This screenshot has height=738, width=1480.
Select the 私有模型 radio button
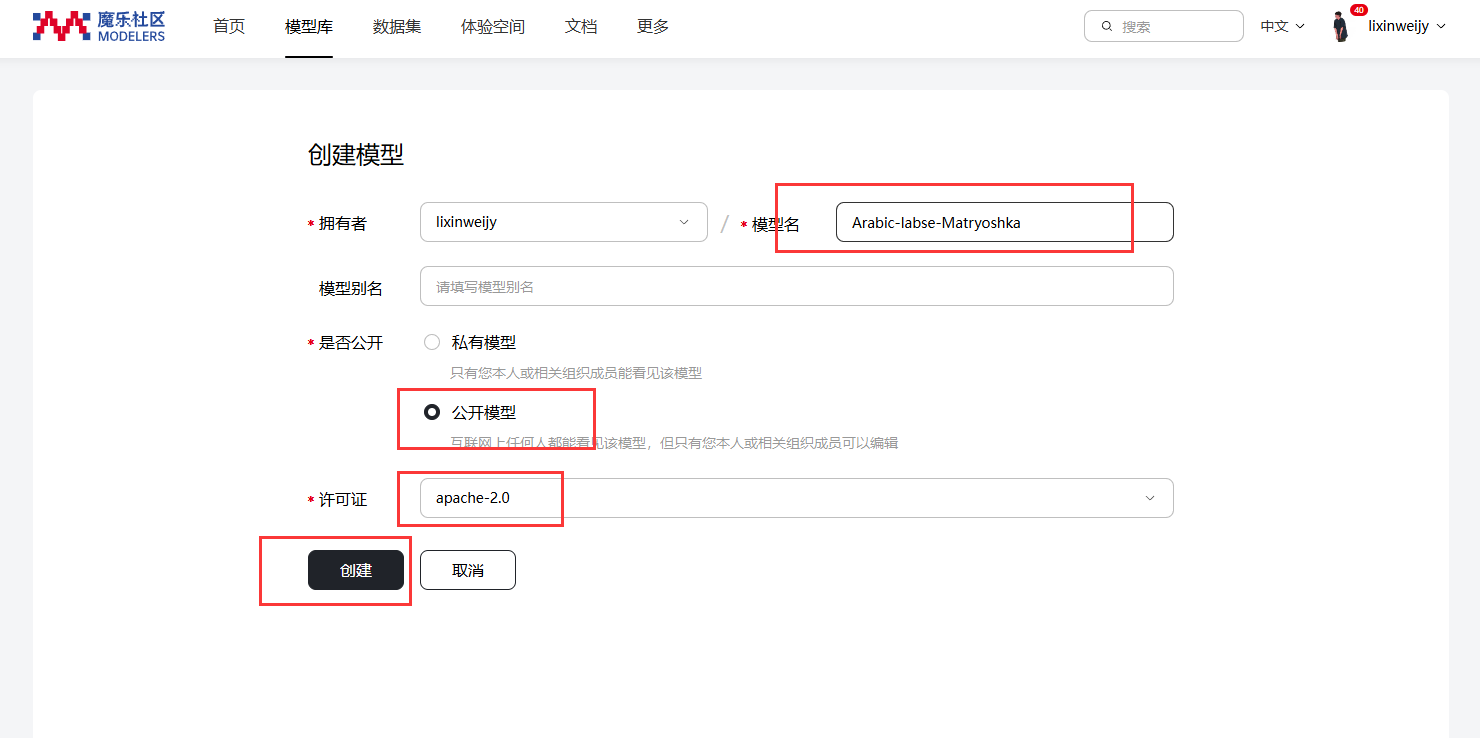[432, 342]
